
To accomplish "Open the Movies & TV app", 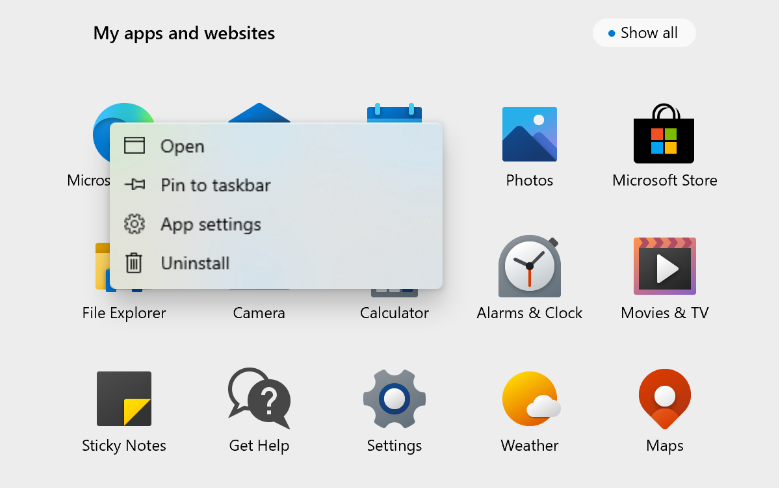I will click(664, 267).
